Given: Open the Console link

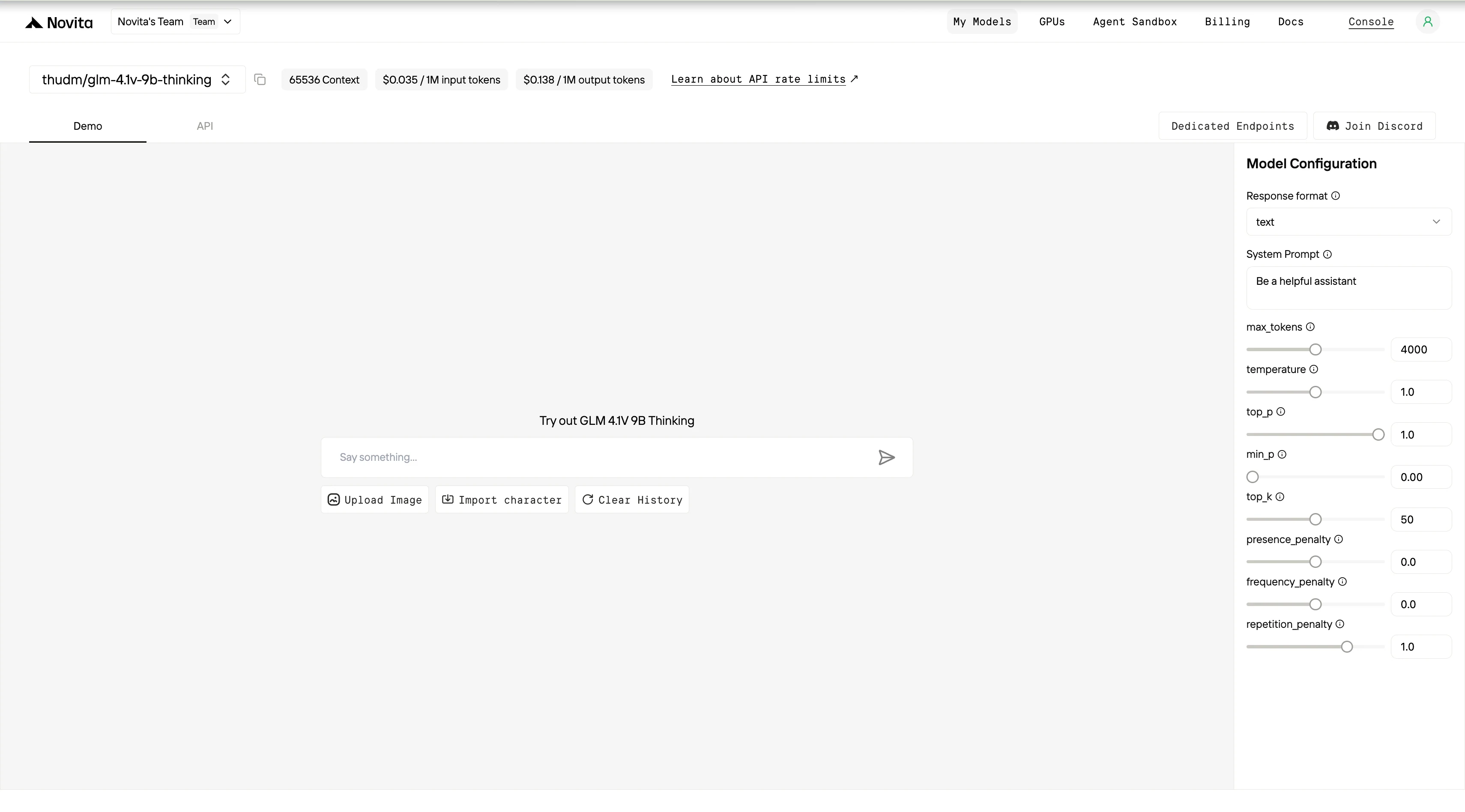Looking at the screenshot, I should [x=1371, y=21].
